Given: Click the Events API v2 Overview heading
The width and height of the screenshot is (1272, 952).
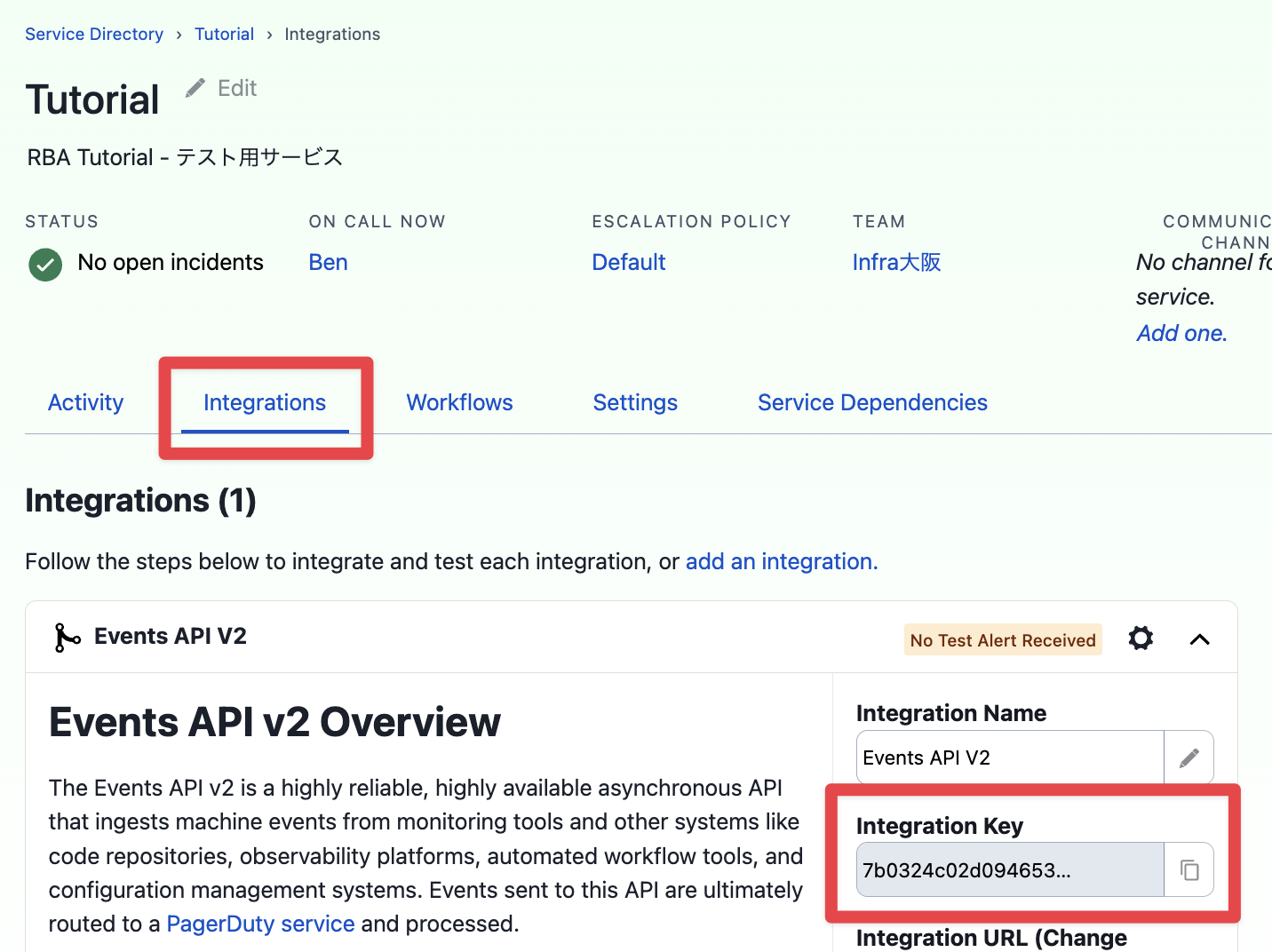Looking at the screenshot, I should pyautogui.click(x=274, y=722).
